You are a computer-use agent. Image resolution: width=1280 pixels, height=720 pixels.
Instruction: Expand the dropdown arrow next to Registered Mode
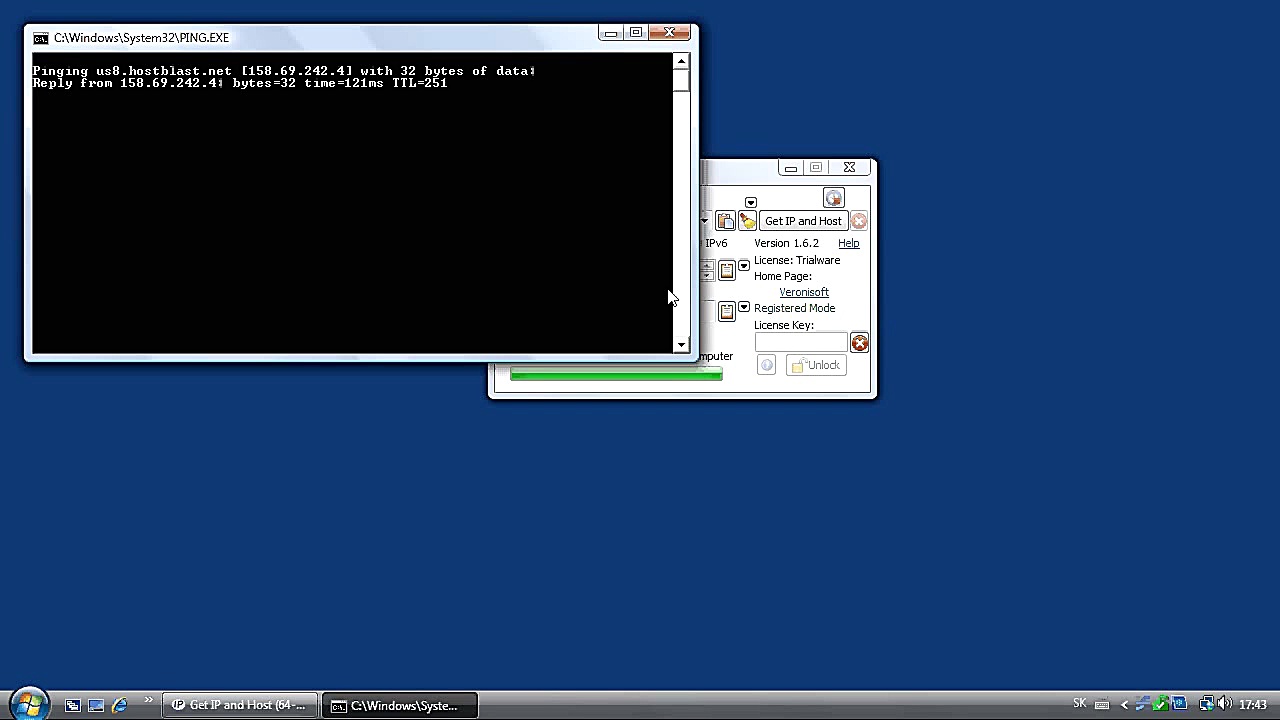[x=744, y=307]
